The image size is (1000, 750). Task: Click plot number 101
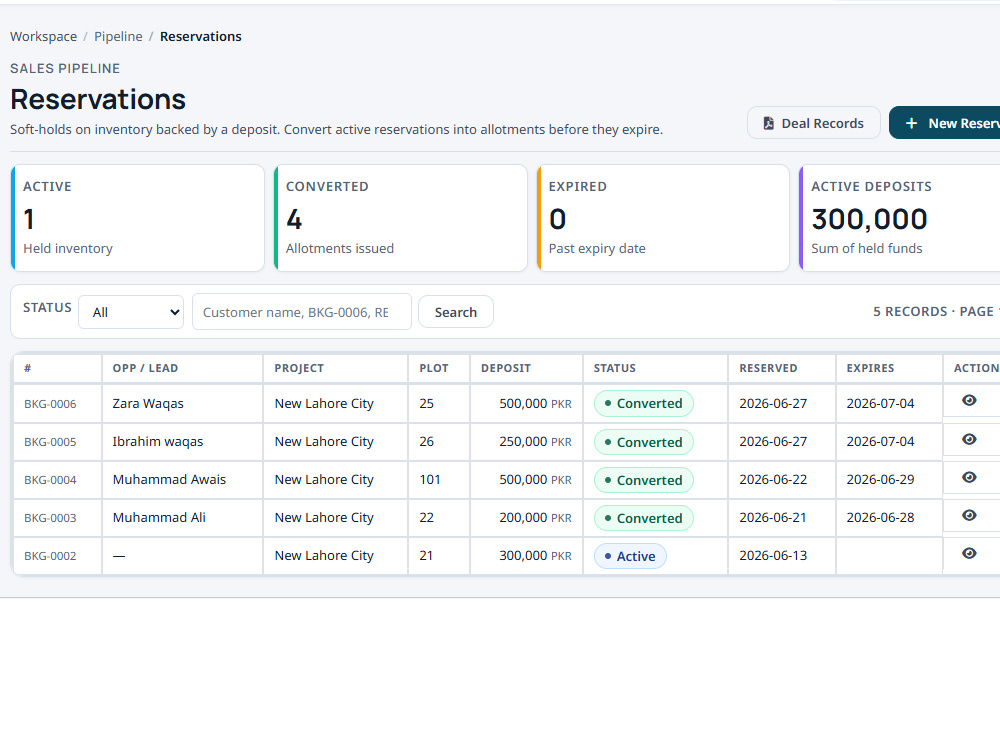430,480
